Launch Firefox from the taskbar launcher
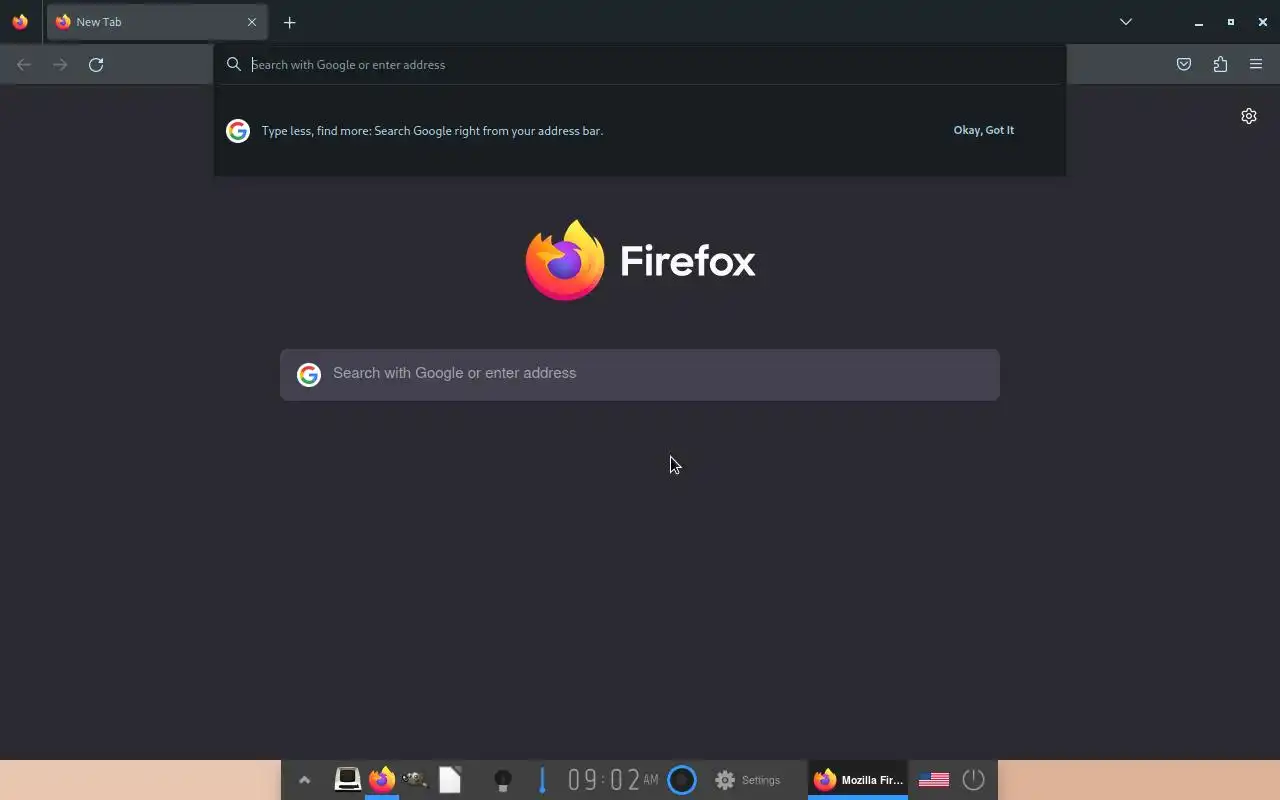Viewport: 1280px width, 800px height. [x=382, y=779]
